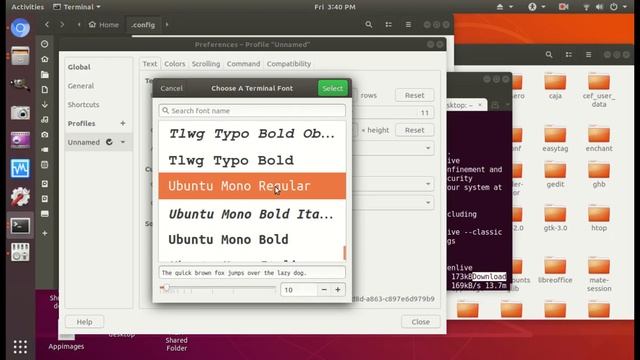Open the mate-session folder
640x360 pixels.
click(599, 275)
